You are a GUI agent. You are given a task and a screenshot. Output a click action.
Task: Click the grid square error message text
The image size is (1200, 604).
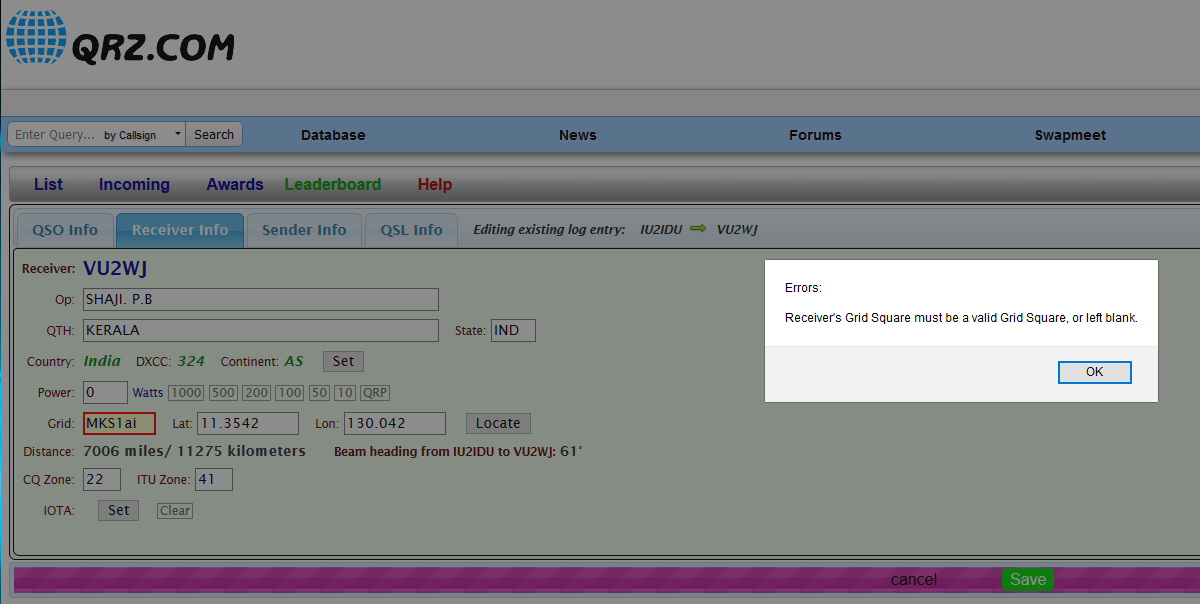pyautogui.click(x=962, y=318)
